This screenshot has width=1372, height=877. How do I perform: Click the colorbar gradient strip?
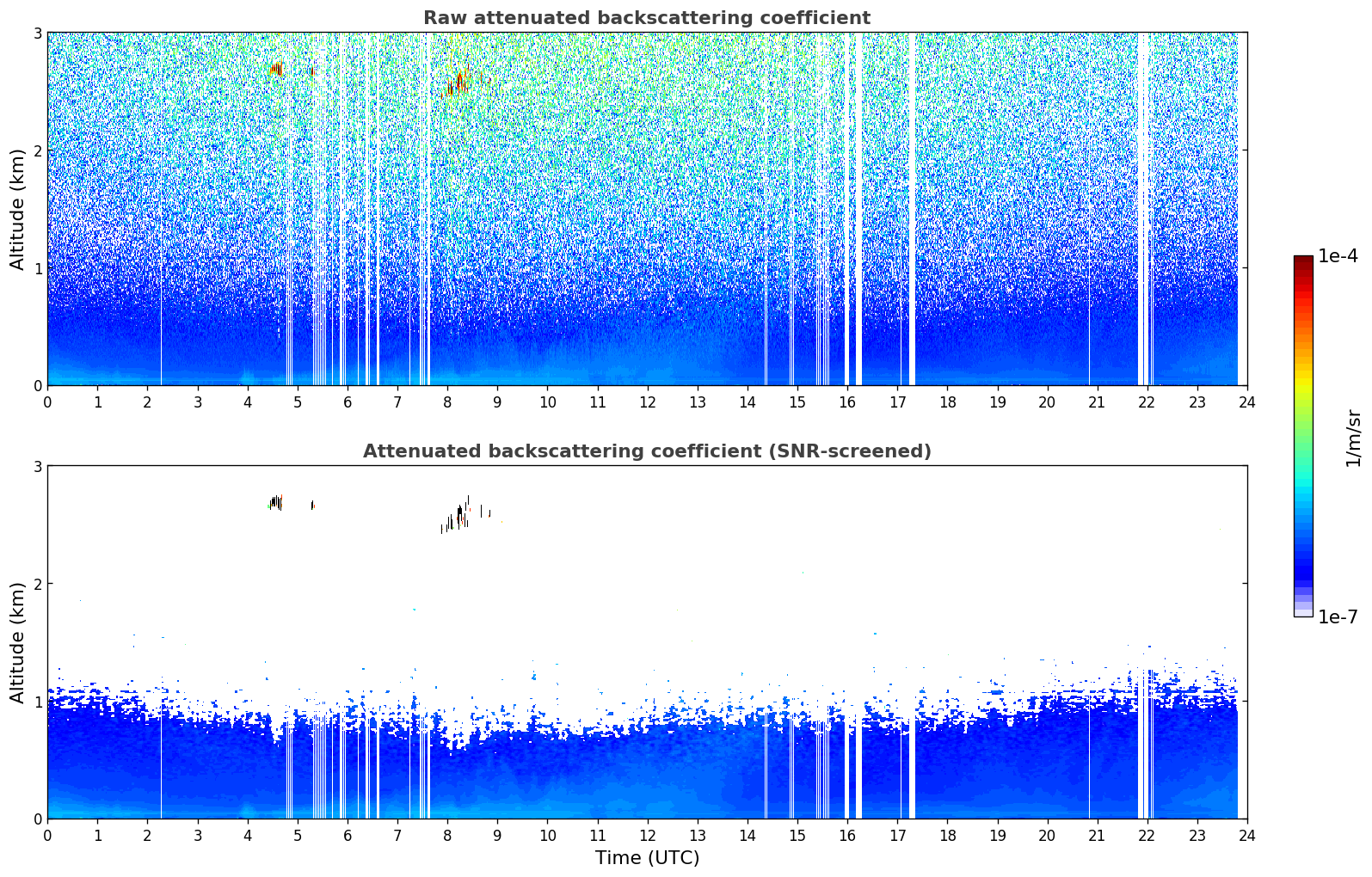(x=1303, y=436)
